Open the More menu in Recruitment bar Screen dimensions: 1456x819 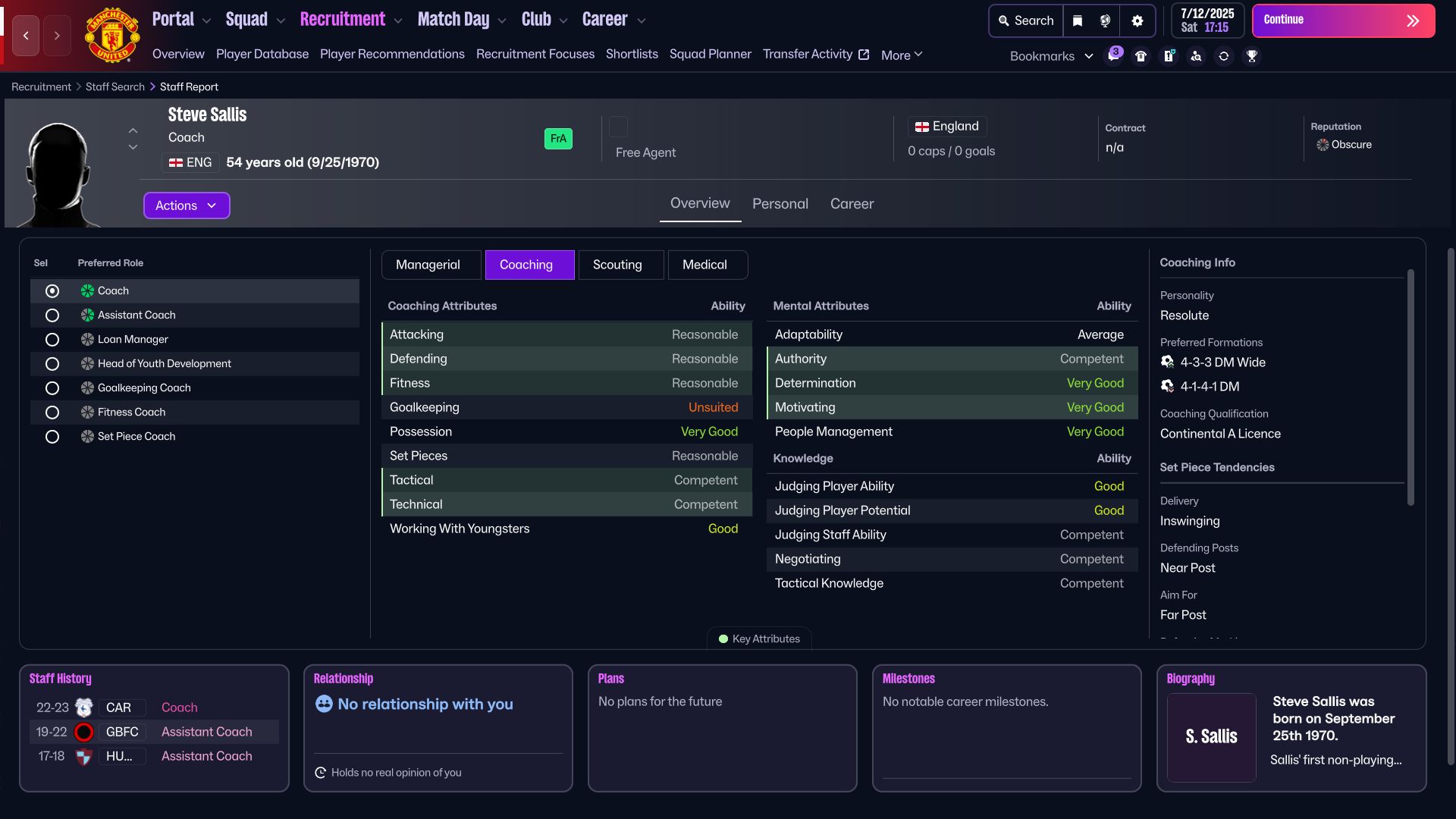pos(901,54)
